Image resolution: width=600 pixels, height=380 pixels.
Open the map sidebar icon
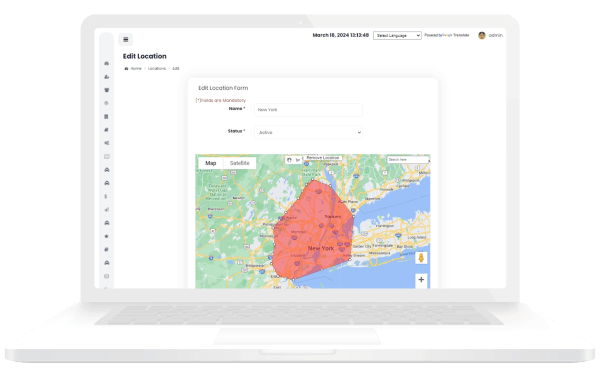(x=107, y=157)
